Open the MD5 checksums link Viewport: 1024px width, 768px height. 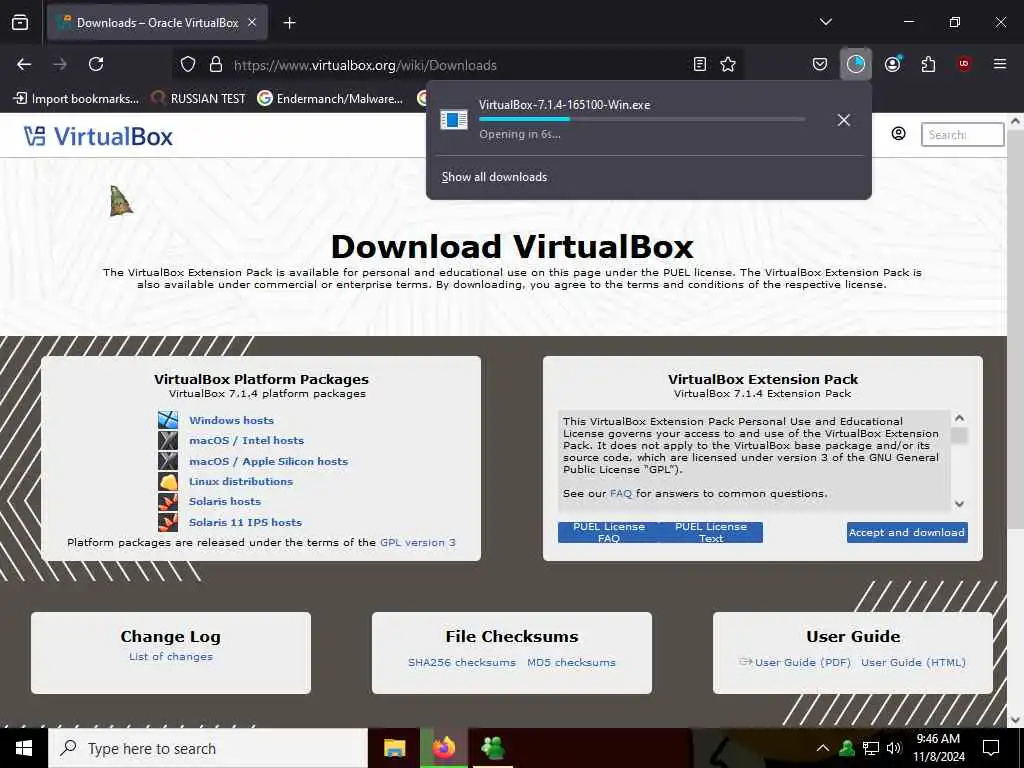pos(571,662)
